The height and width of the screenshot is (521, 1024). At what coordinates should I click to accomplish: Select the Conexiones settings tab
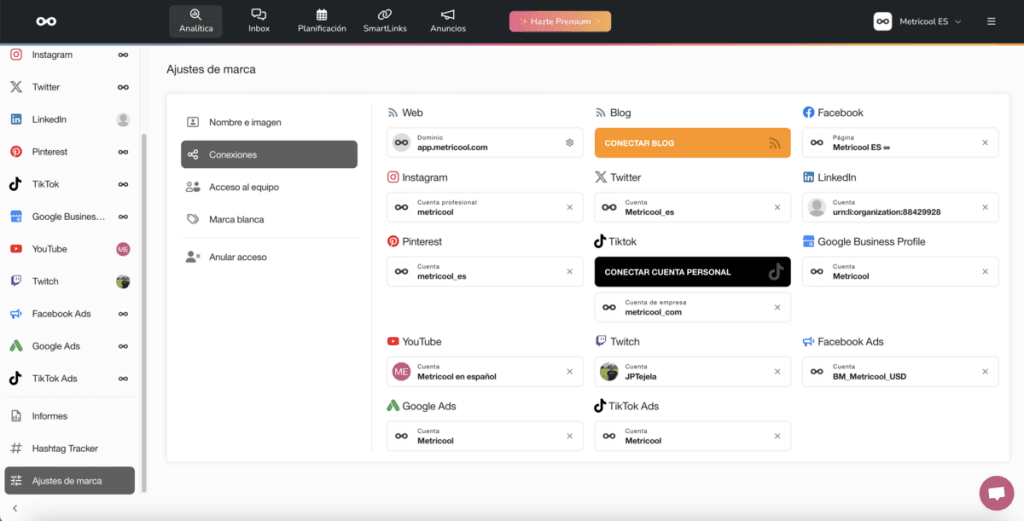coord(269,155)
